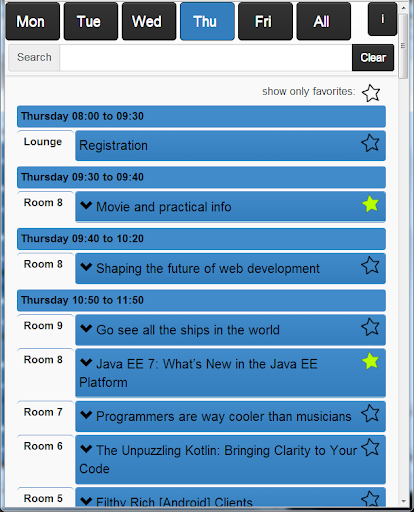The width and height of the screenshot is (414, 512).
Task: Select the All days tab
Action: (323, 21)
